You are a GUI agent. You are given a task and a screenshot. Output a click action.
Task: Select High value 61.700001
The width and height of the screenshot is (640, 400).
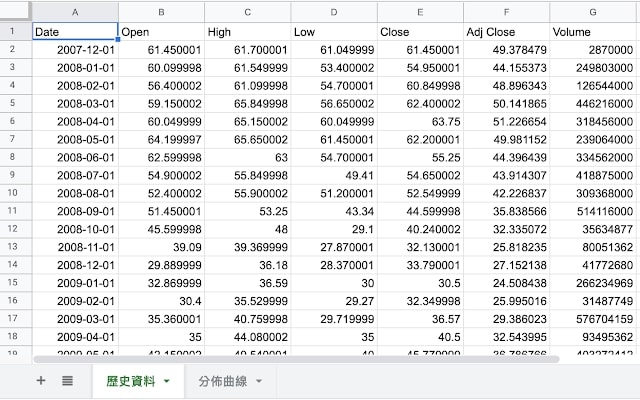coord(247,50)
